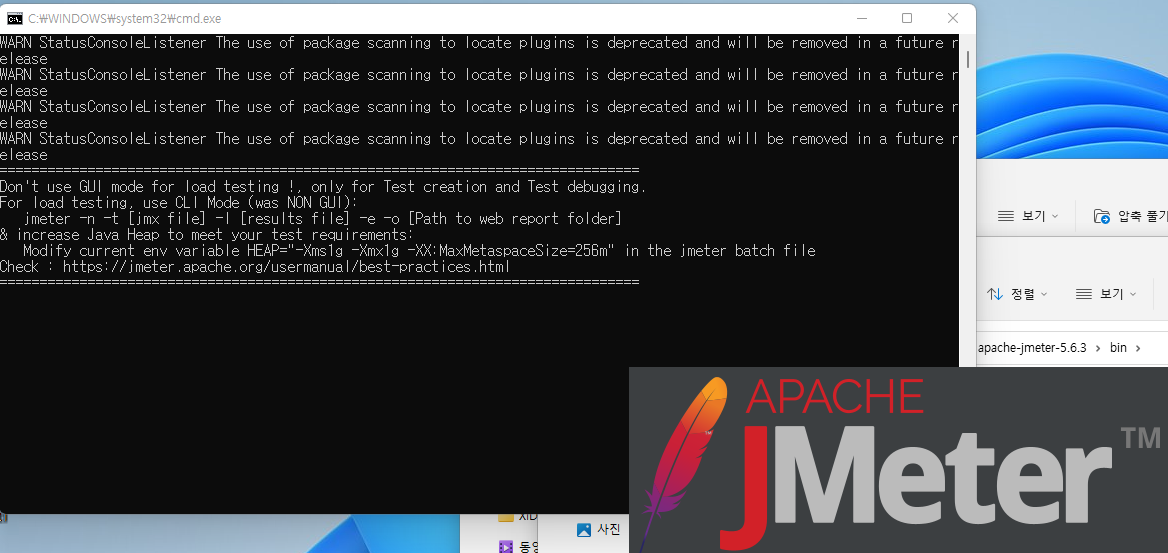Click the jmeter.apache.org best-practices URL text

tap(286, 267)
